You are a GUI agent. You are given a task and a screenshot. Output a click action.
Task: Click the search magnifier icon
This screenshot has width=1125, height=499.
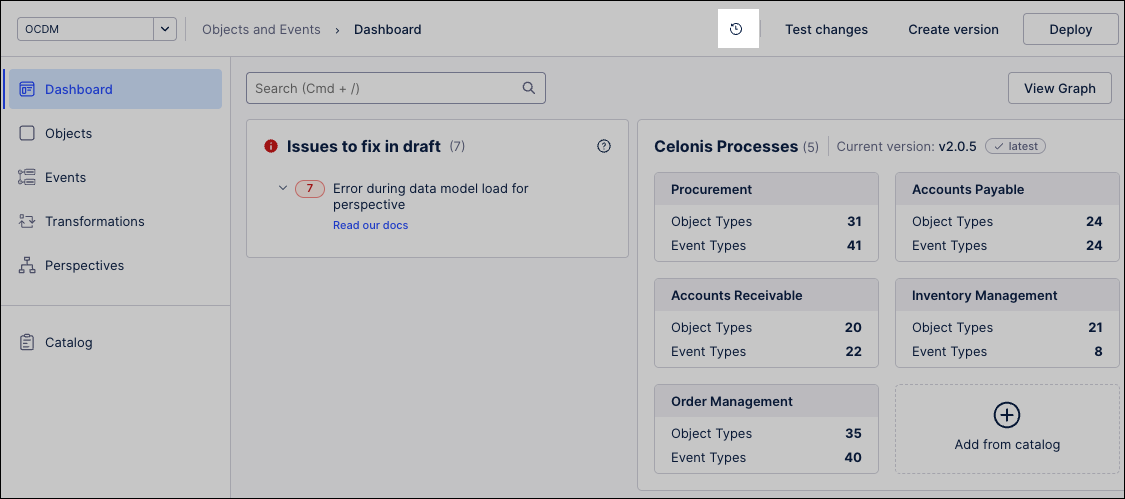point(529,88)
